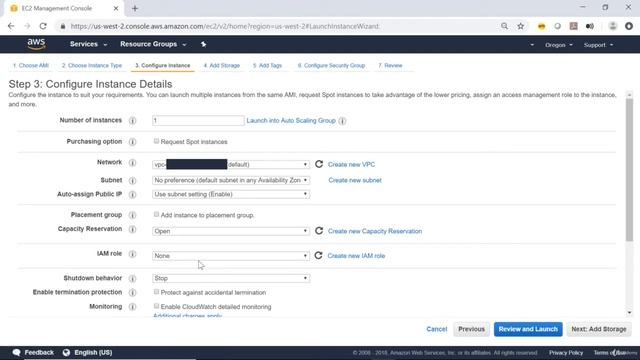The width and height of the screenshot is (640, 360).
Task: Click the page vertical scrollbar thumb
Action: (629, 169)
